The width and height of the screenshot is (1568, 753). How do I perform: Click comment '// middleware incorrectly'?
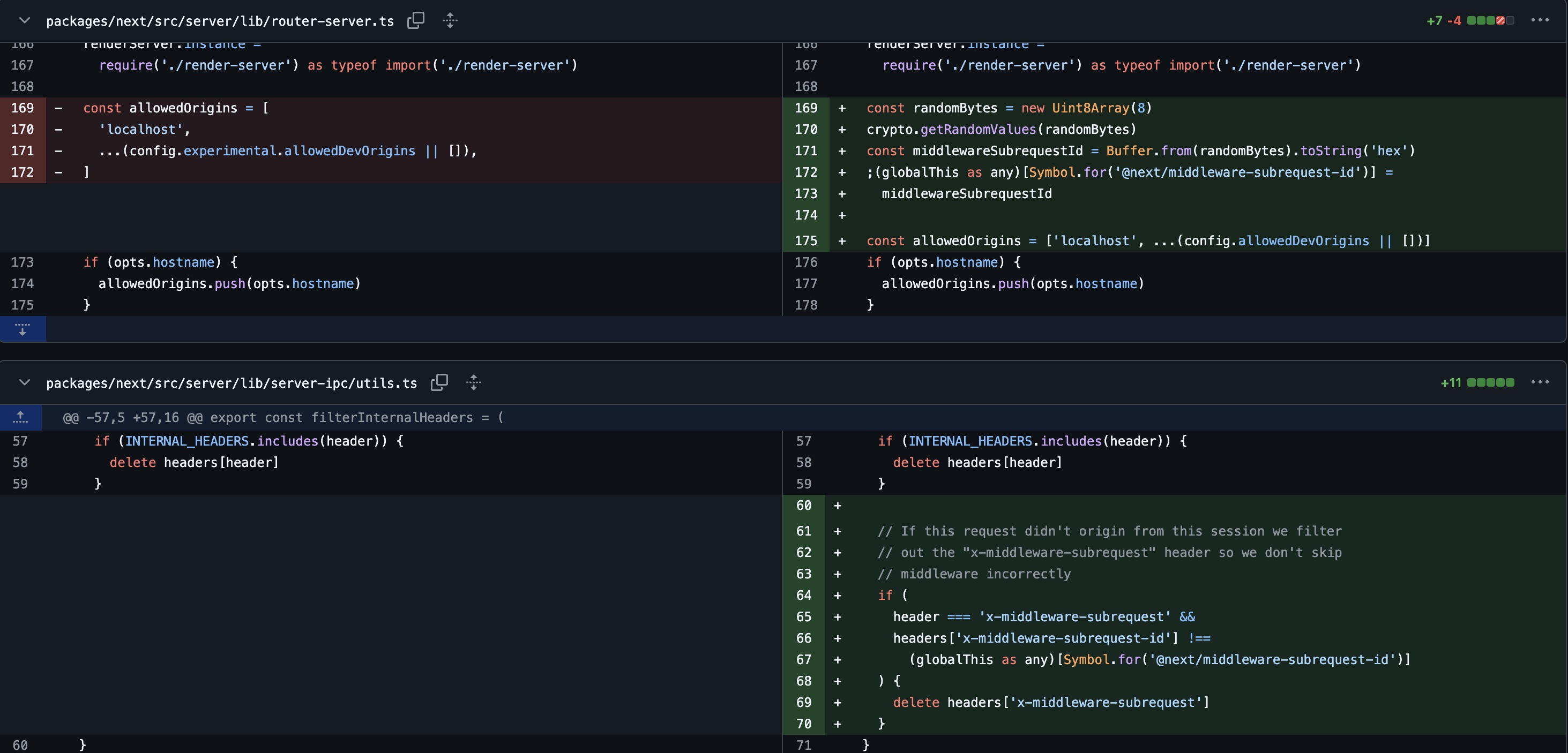pos(974,574)
